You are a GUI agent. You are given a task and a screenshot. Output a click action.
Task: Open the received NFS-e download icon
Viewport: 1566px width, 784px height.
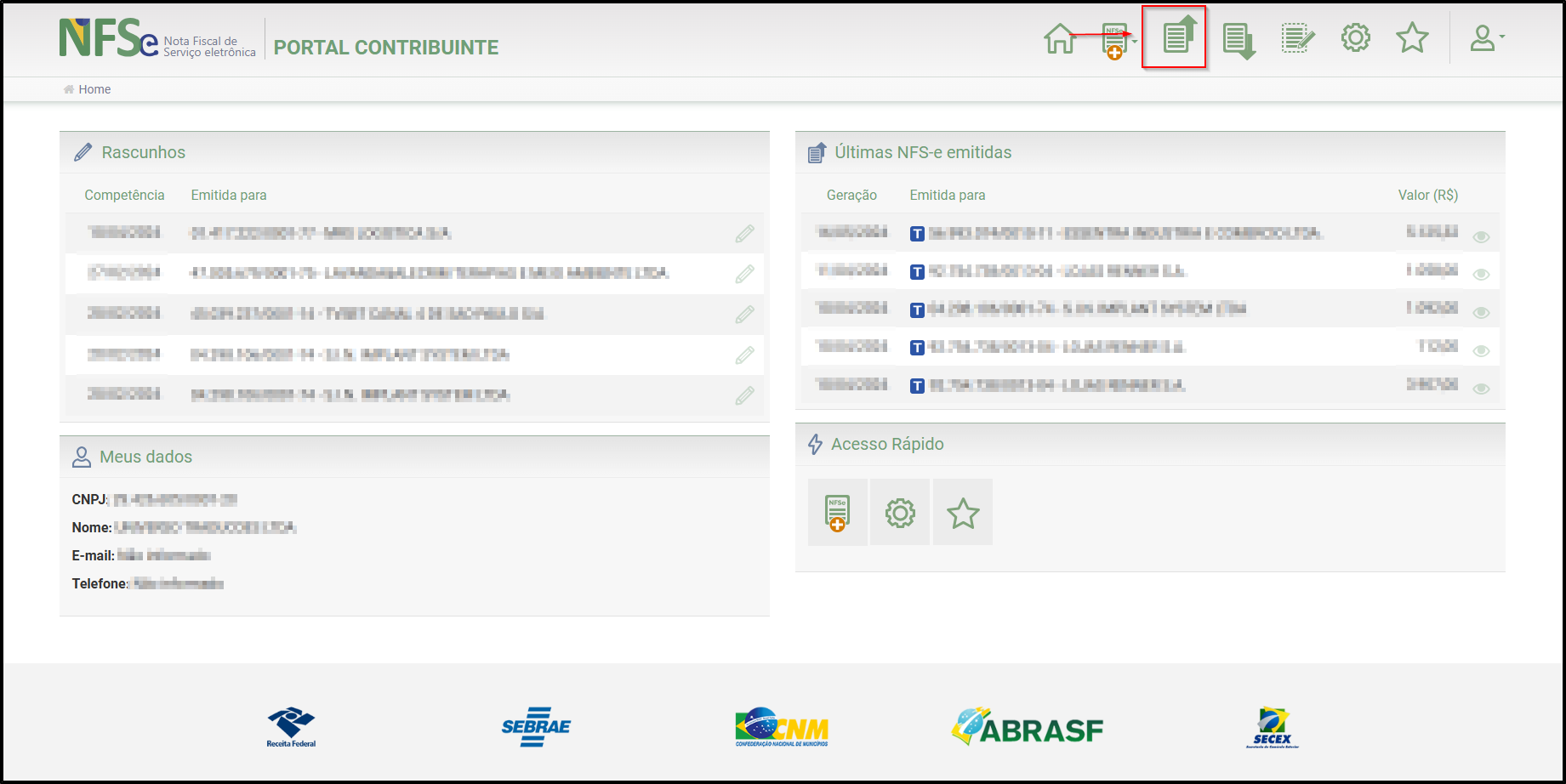click(x=1239, y=40)
